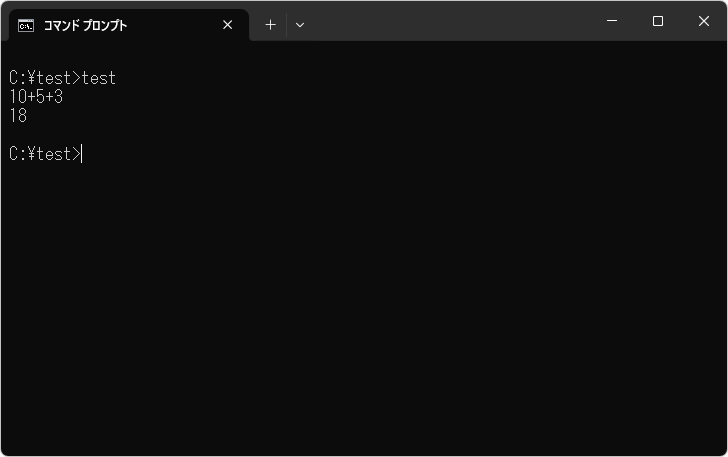Viewport: 728px width, 457px height.
Task: Open a new tab with the plus button
Action: point(270,25)
